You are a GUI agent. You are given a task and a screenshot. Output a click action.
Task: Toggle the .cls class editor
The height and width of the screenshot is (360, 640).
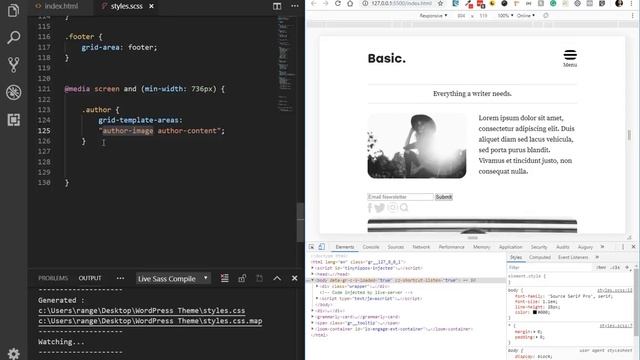[x=615, y=267]
